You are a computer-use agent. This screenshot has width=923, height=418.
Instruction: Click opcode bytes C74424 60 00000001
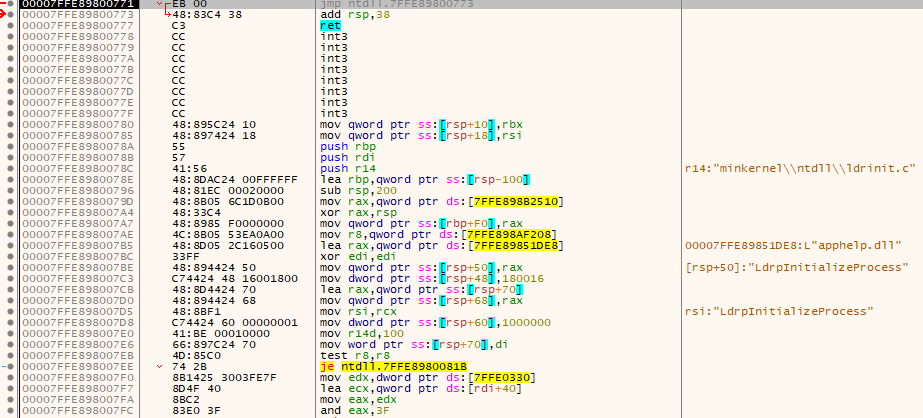click(234, 323)
